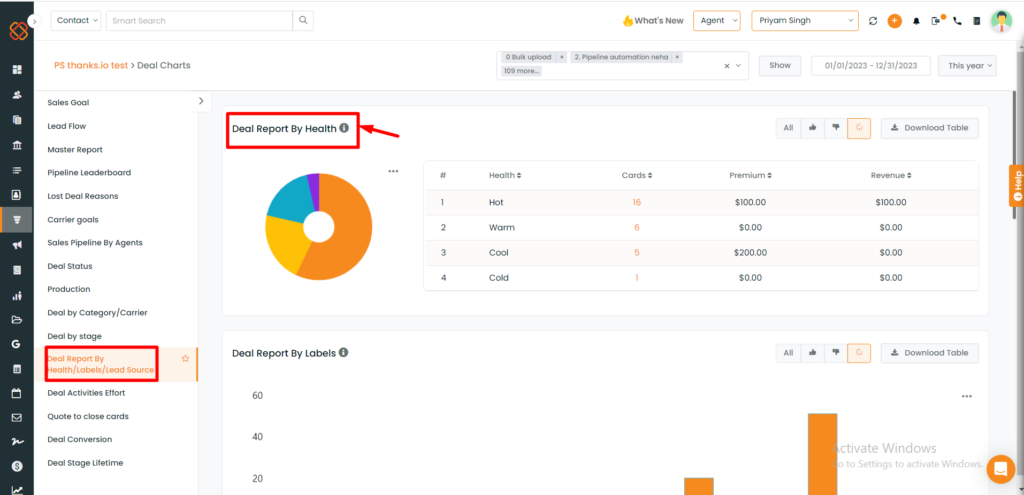
Task: Select All filter in Deal Report By Labels
Action: click(788, 353)
